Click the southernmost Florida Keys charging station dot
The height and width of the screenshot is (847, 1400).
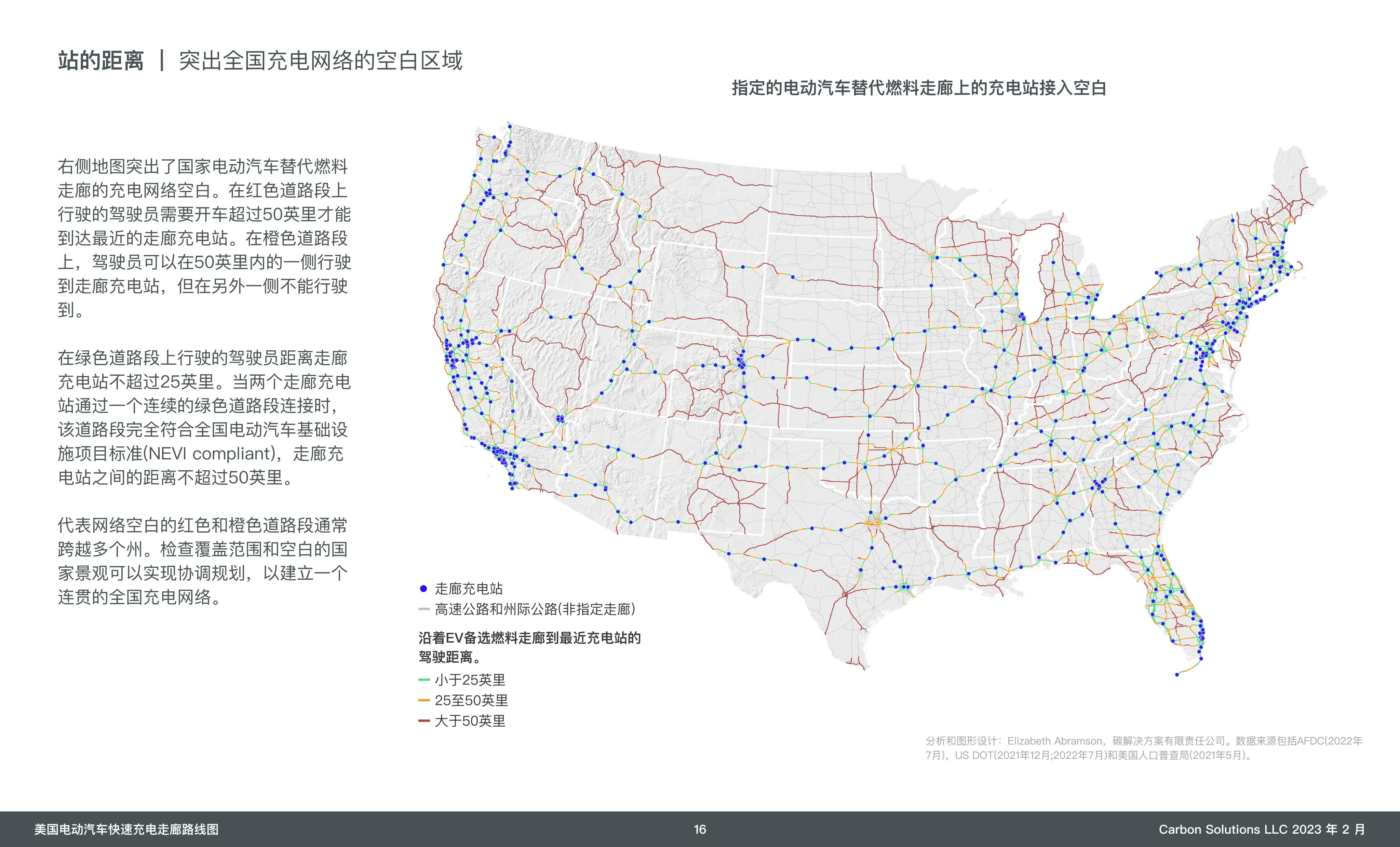coord(1177,675)
